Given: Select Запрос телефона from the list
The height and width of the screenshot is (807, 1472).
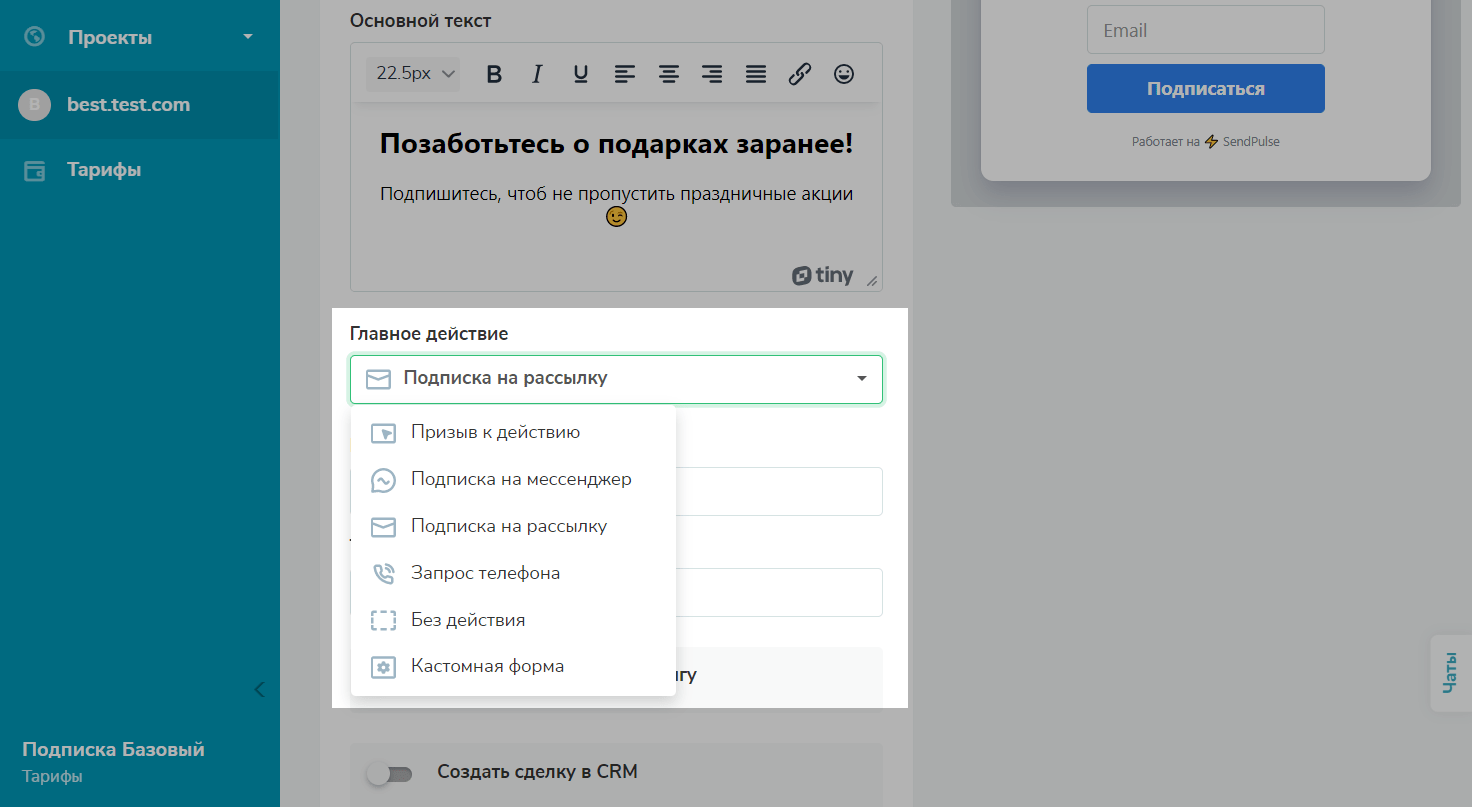Looking at the screenshot, I should coord(485,574).
